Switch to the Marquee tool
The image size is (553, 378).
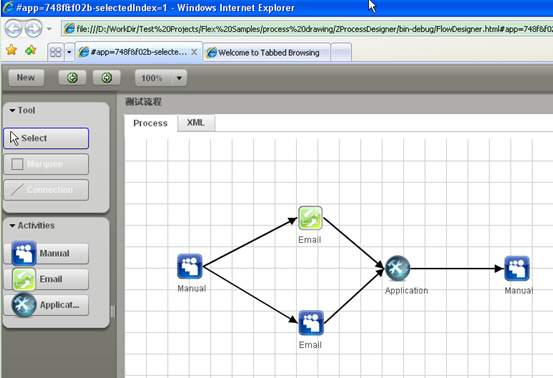coord(46,164)
